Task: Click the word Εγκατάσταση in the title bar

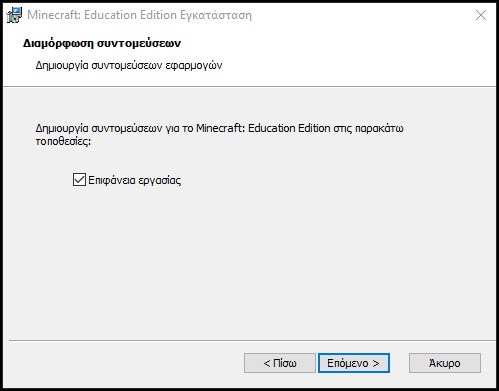Action: point(216,15)
